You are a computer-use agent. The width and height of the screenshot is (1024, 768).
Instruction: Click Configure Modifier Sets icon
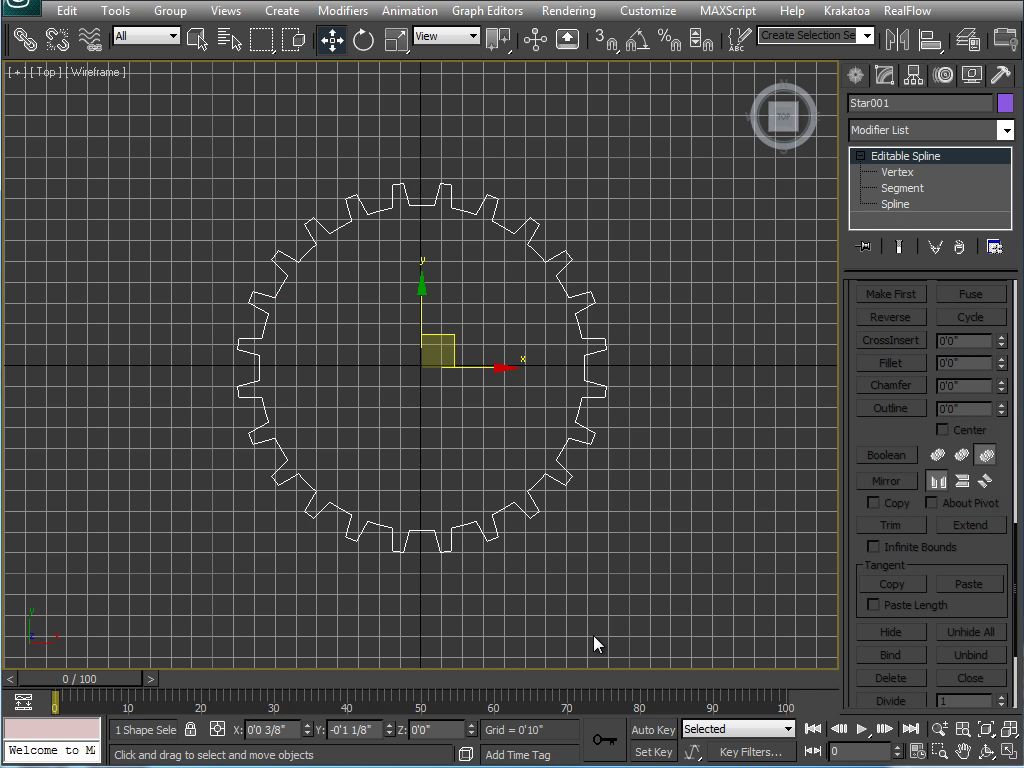point(995,246)
